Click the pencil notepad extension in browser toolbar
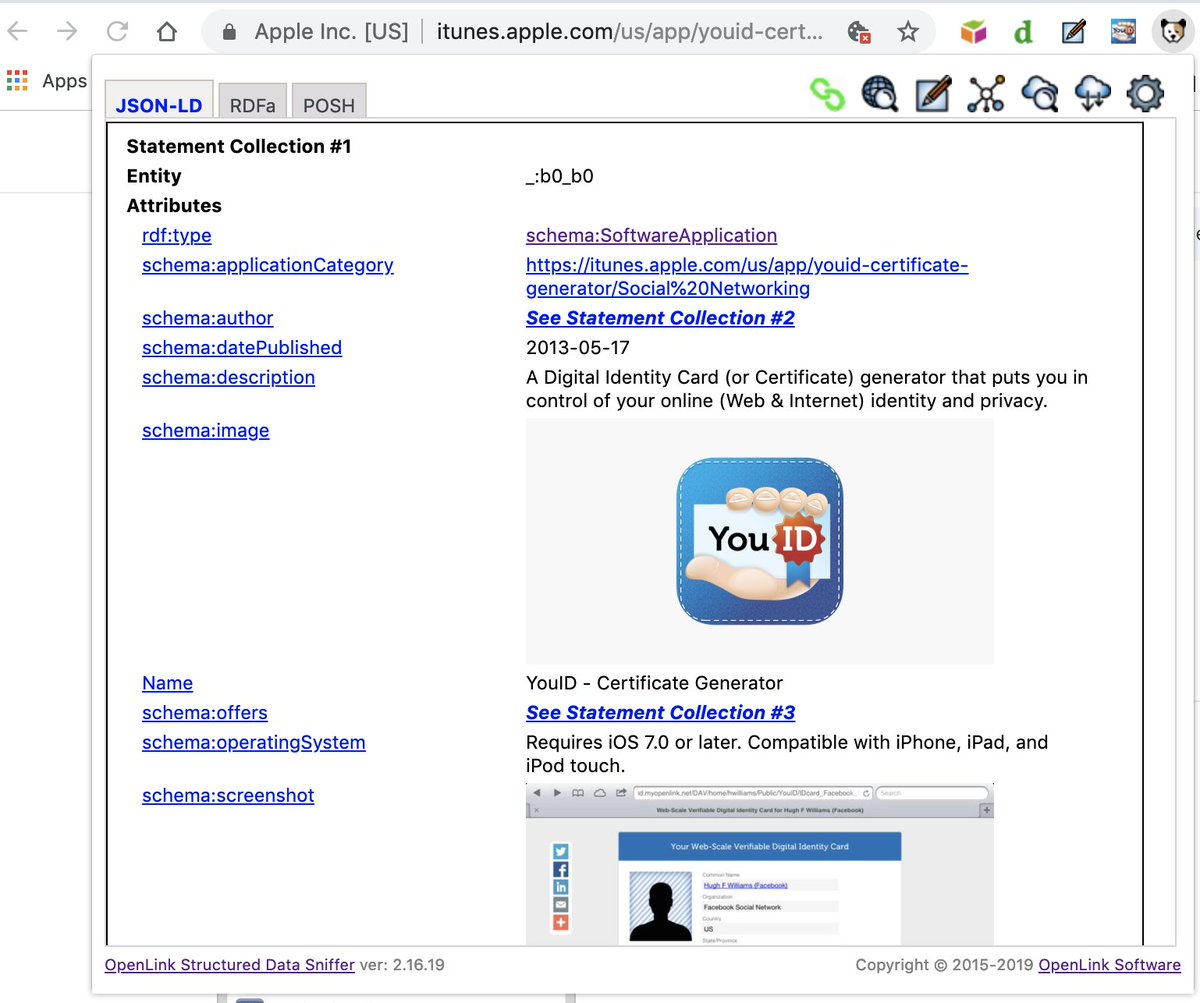The width and height of the screenshot is (1200, 1003). [1073, 32]
